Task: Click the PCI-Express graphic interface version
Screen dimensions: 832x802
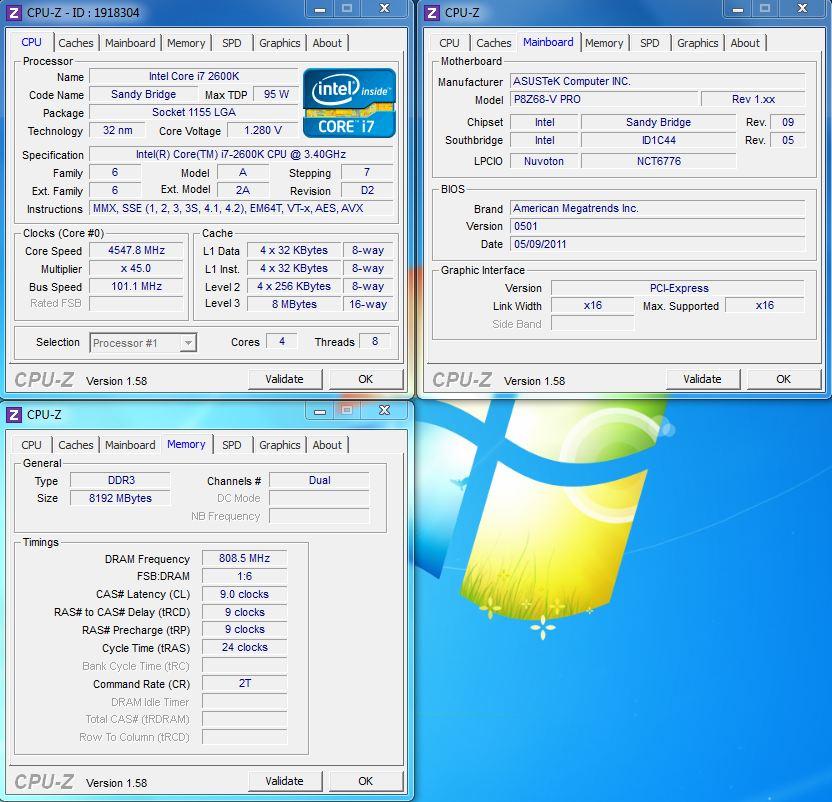Action: point(678,288)
